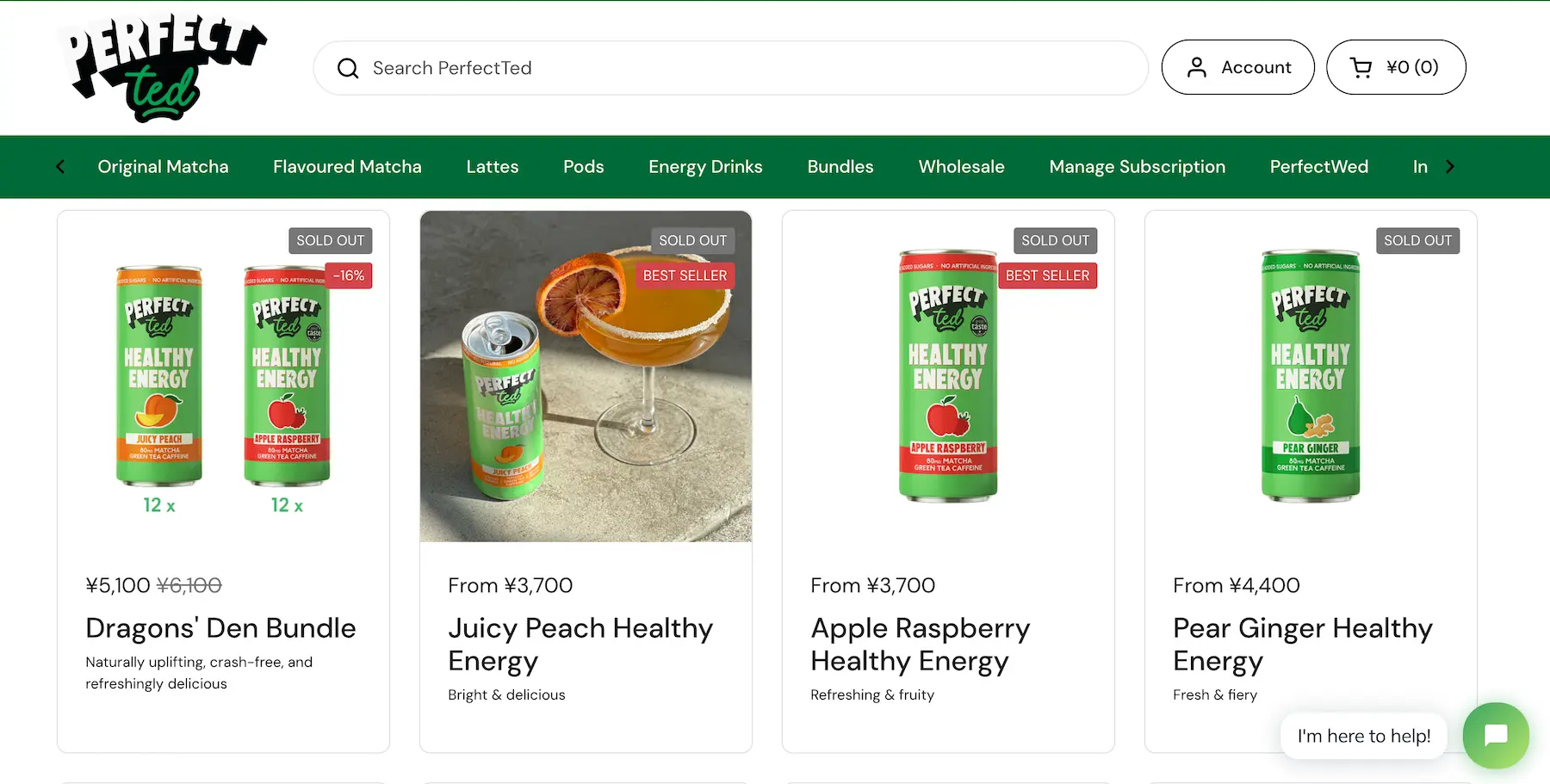Open Manage Subscription menu item
Screen dimensions: 1550x784
[1137, 167]
